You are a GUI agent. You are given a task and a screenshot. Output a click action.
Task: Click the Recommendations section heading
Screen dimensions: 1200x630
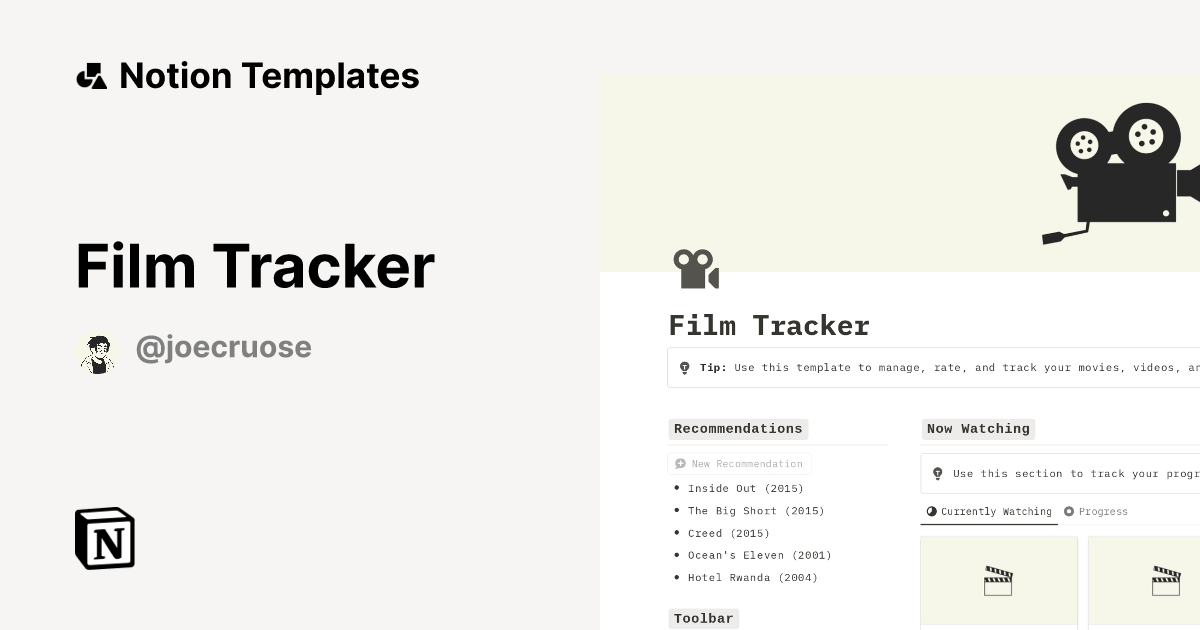coord(738,429)
